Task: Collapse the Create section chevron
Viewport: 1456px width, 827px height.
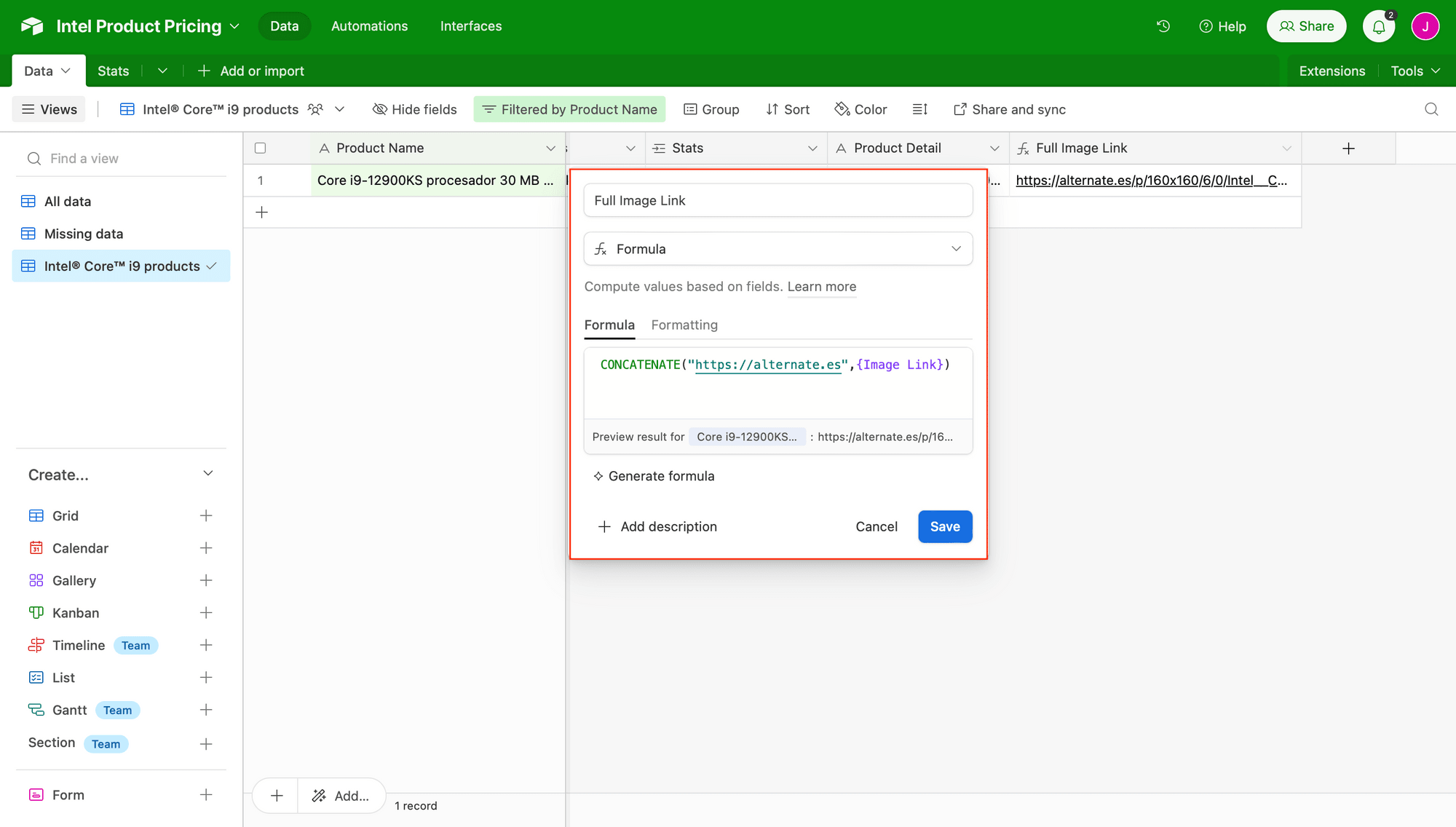Action: click(208, 474)
